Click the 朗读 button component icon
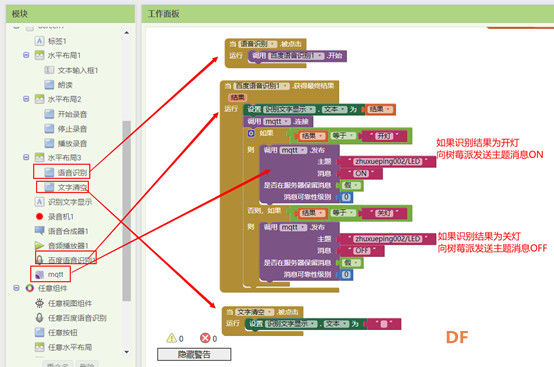Image resolution: width=554 pixels, height=367 pixels. 49,85
